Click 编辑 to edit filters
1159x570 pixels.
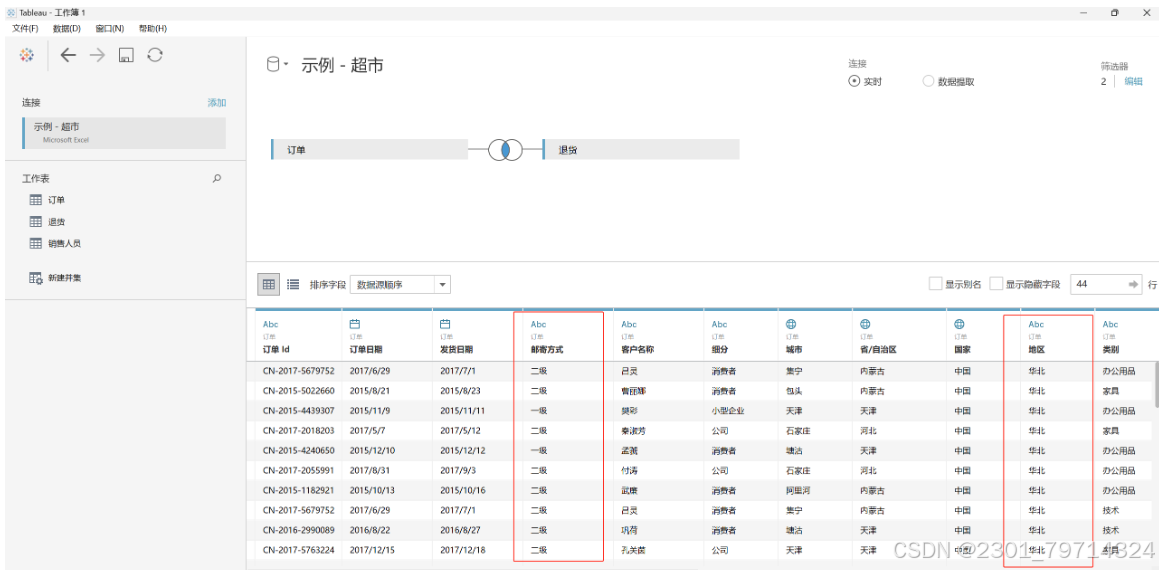pyautogui.click(x=1133, y=81)
